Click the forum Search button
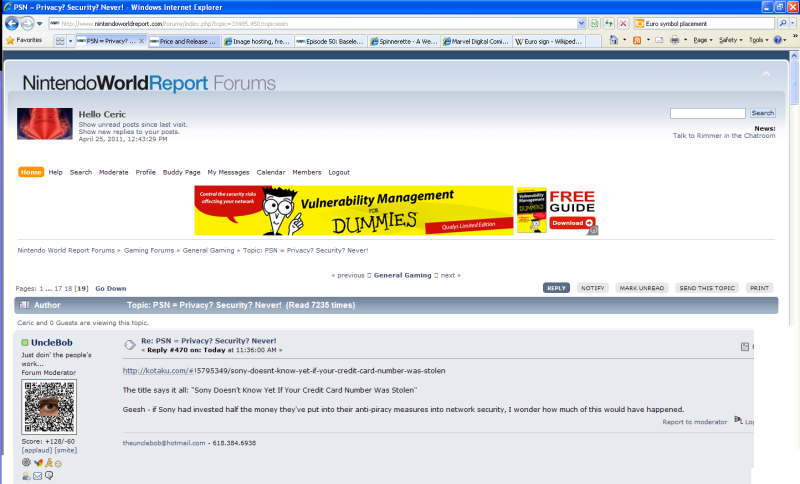The height and width of the screenshot is (484, 800). click(x=762, y=113)
